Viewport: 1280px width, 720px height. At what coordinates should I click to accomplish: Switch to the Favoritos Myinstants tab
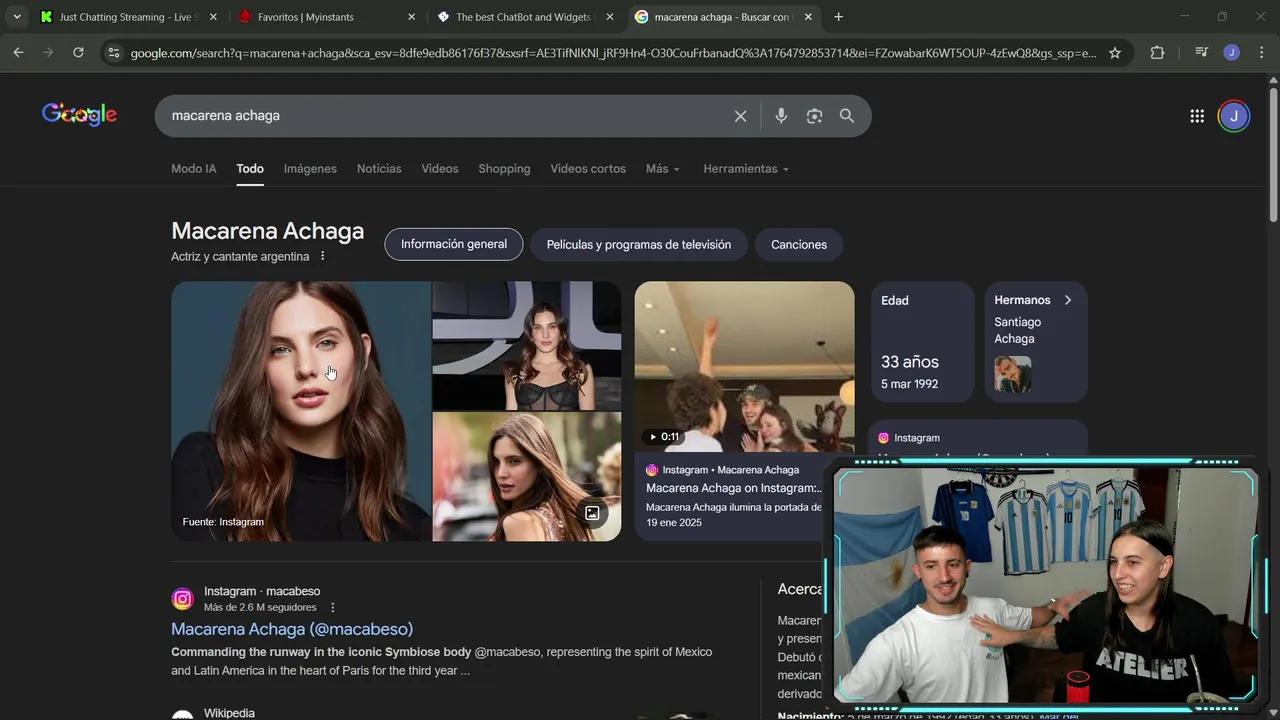(325, 17)
